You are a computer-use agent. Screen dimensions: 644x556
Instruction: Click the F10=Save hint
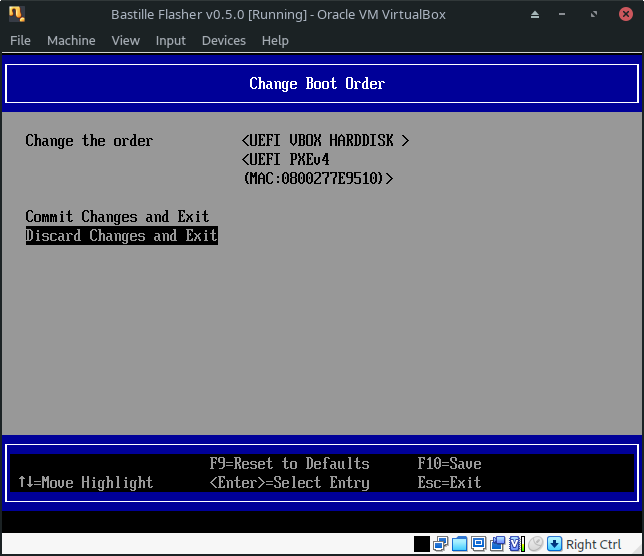[x=449, y=464]
